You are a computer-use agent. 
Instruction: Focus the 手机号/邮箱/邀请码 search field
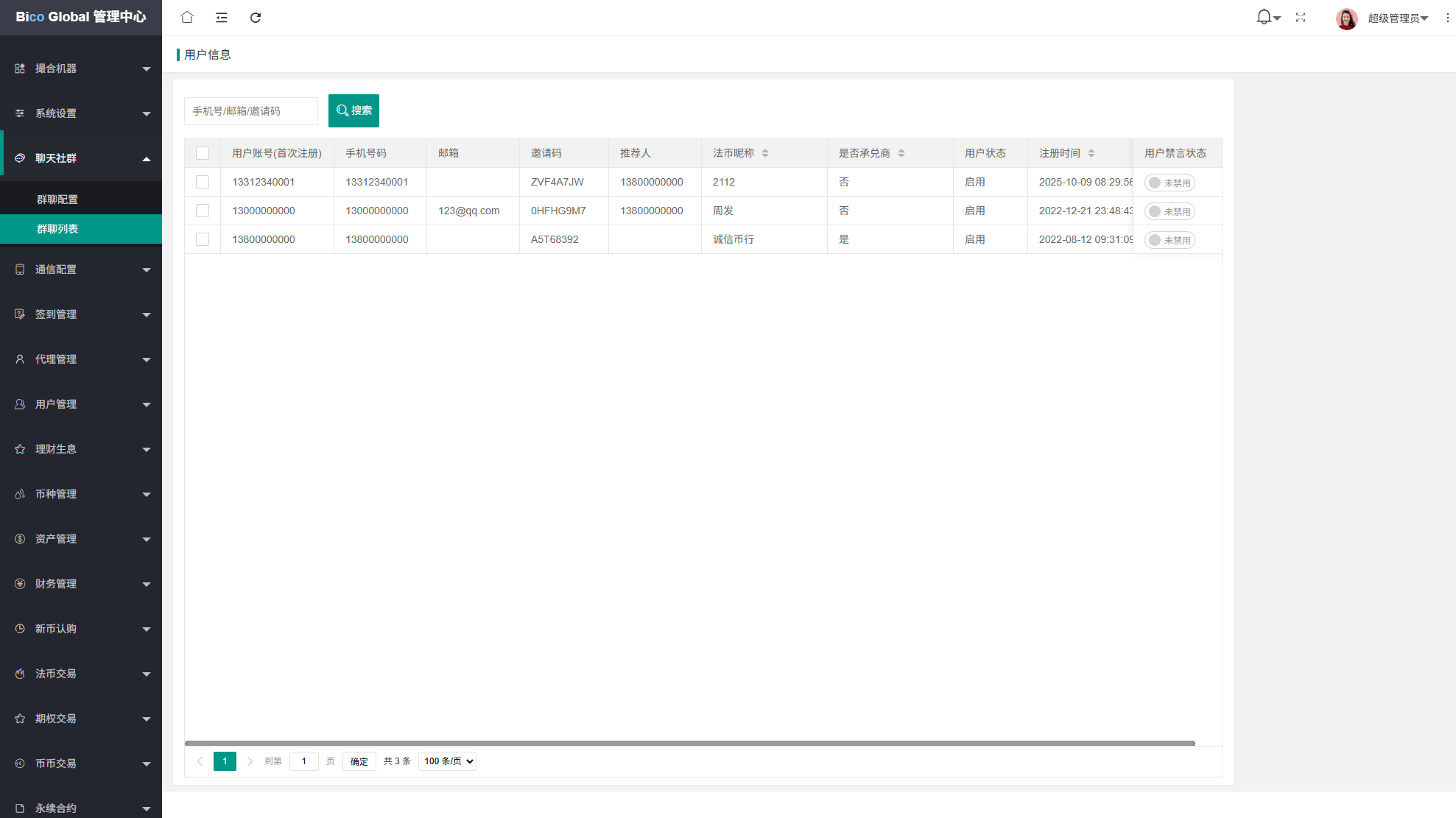[x=250, y=111]
